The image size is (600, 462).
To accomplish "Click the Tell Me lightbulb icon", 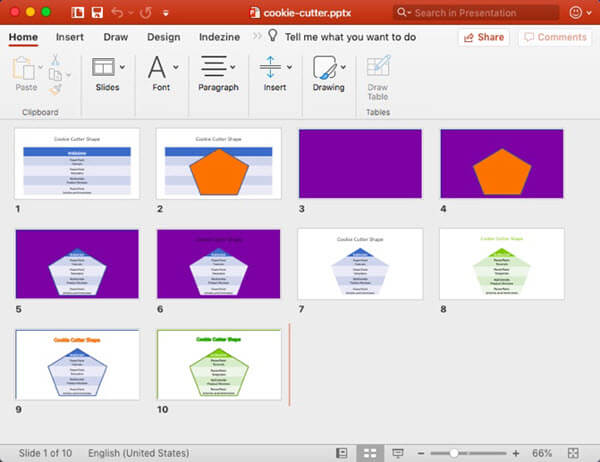I will coord(272,36).
